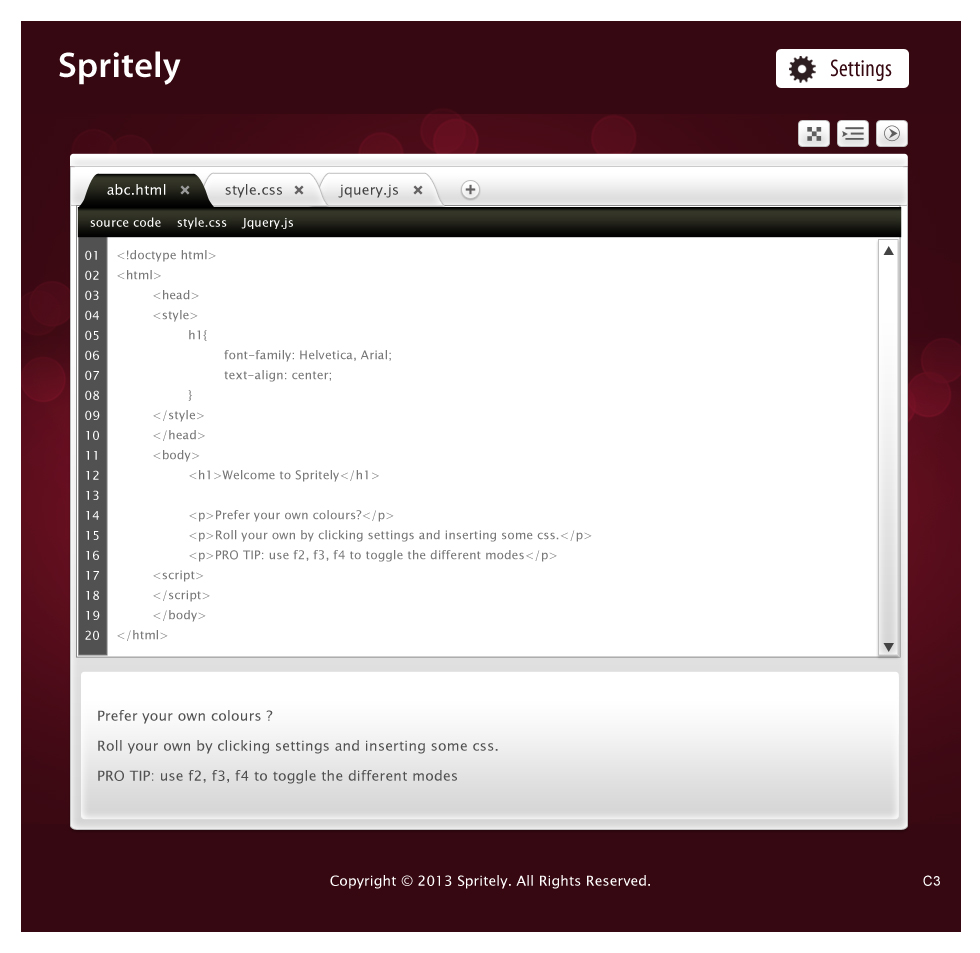Click the scrollbar up arrow
Screen dimensions: 980x953
tap(888, 251)
